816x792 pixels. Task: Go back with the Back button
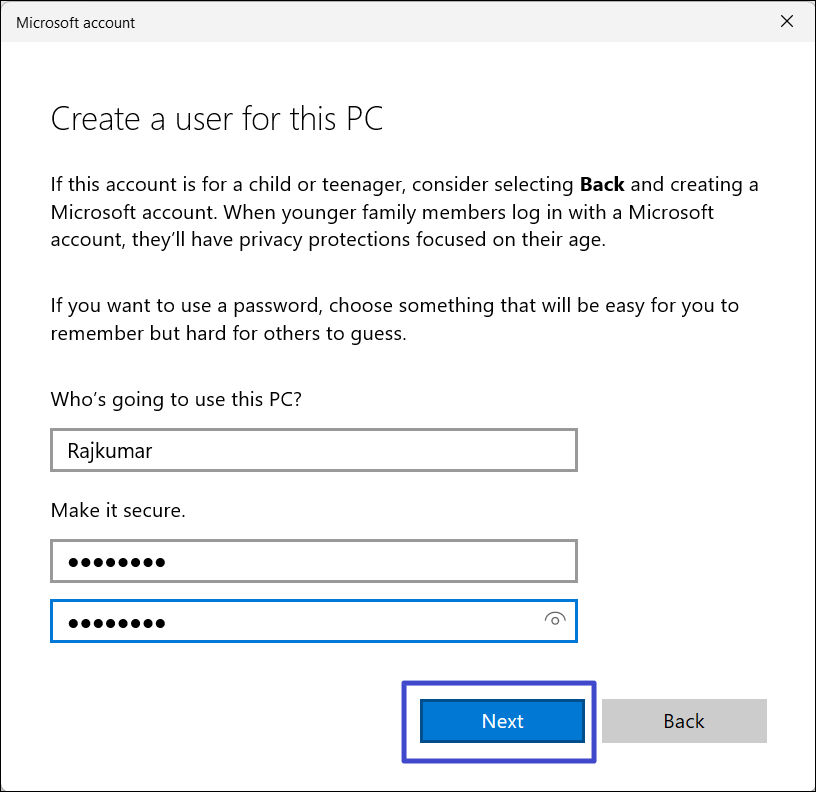coord(684,721)
